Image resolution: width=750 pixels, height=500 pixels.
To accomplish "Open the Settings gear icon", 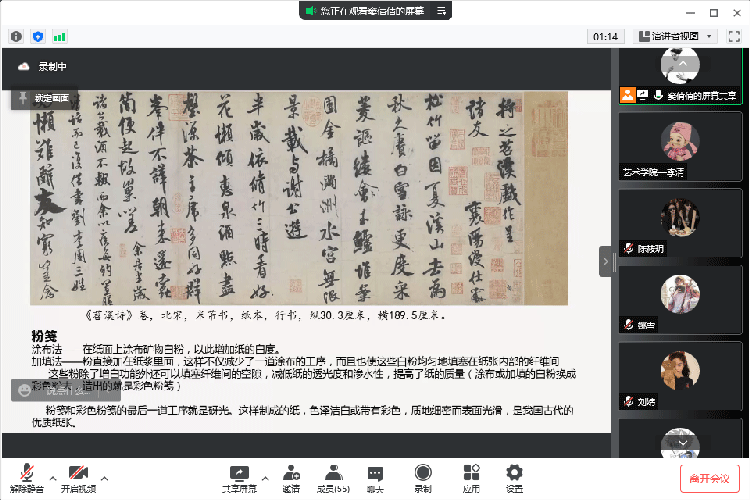I will pos(514,476).
